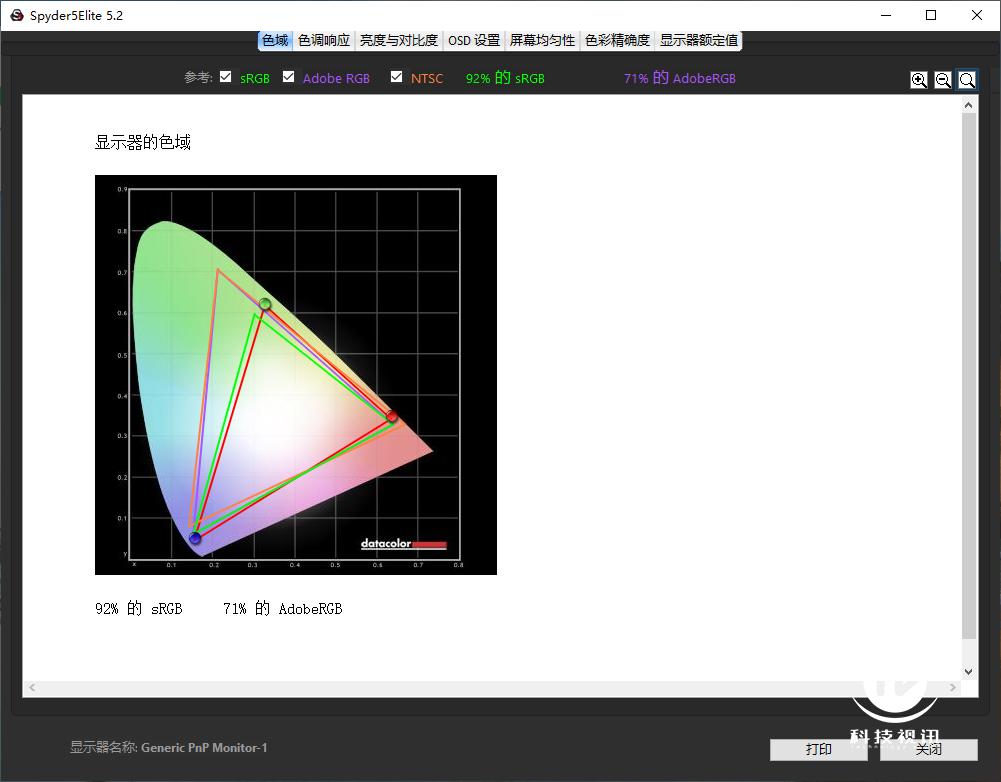Click the scroll down arrow of vertical scrollbar
The height and width of the screenshot is (782, 1001).
968,671
